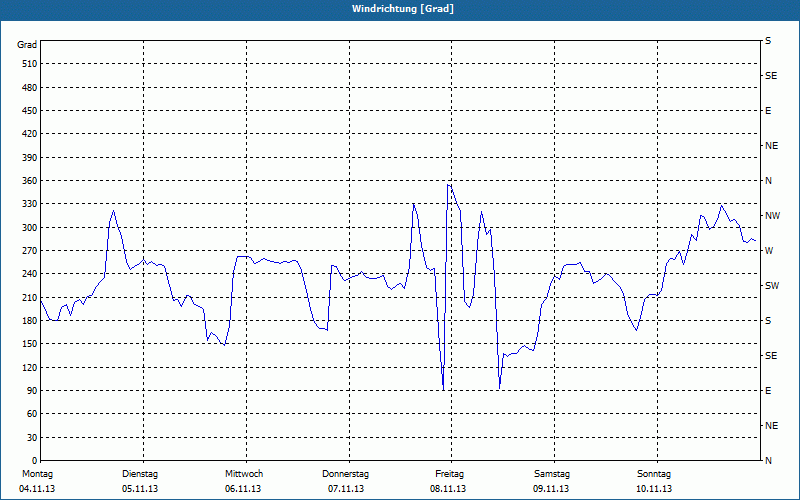Click the 210 y-axis value

pos(30,297)
